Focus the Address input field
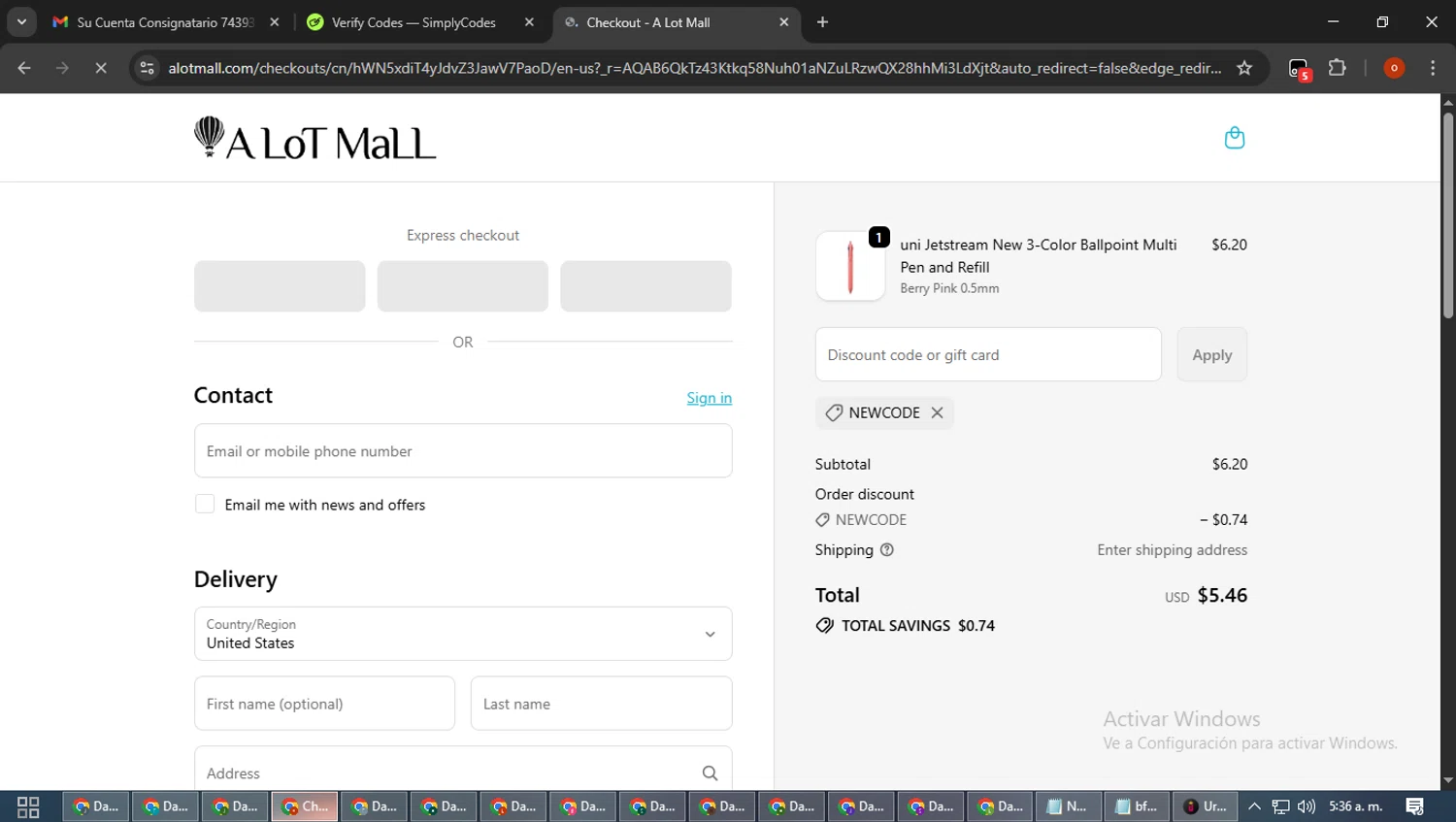Screen dimensions: 1456x822 click(x=463, y=769)
